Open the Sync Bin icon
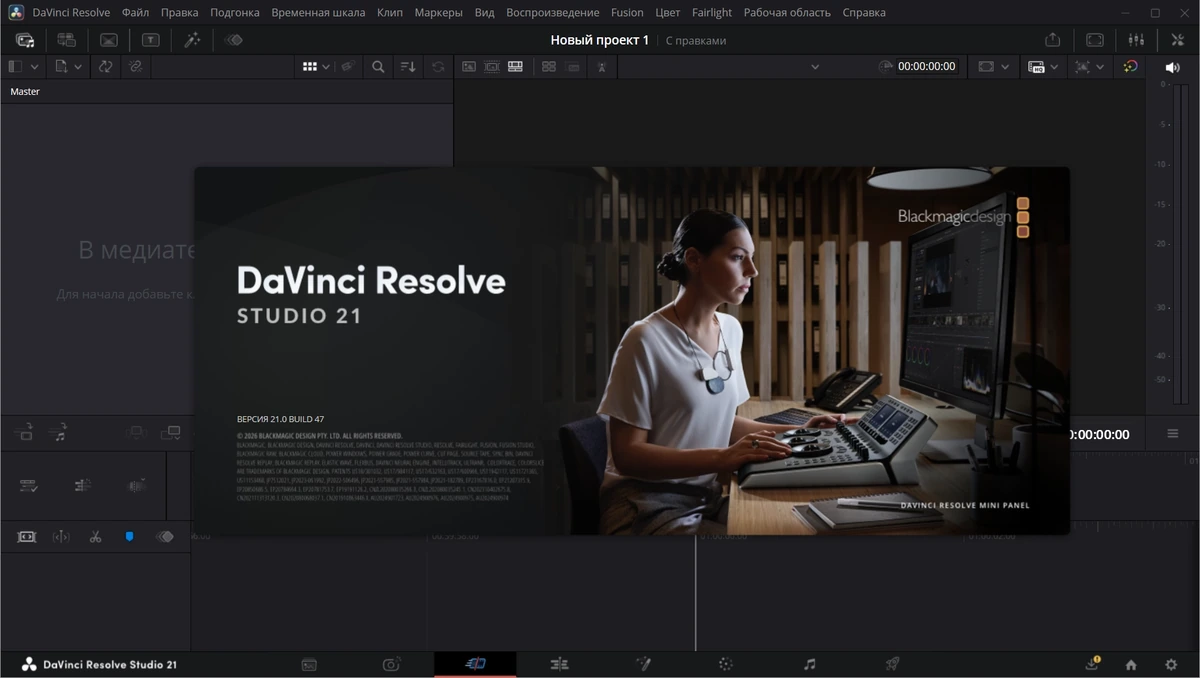Viewport: 1200px width, 678px height. [66, 40]
